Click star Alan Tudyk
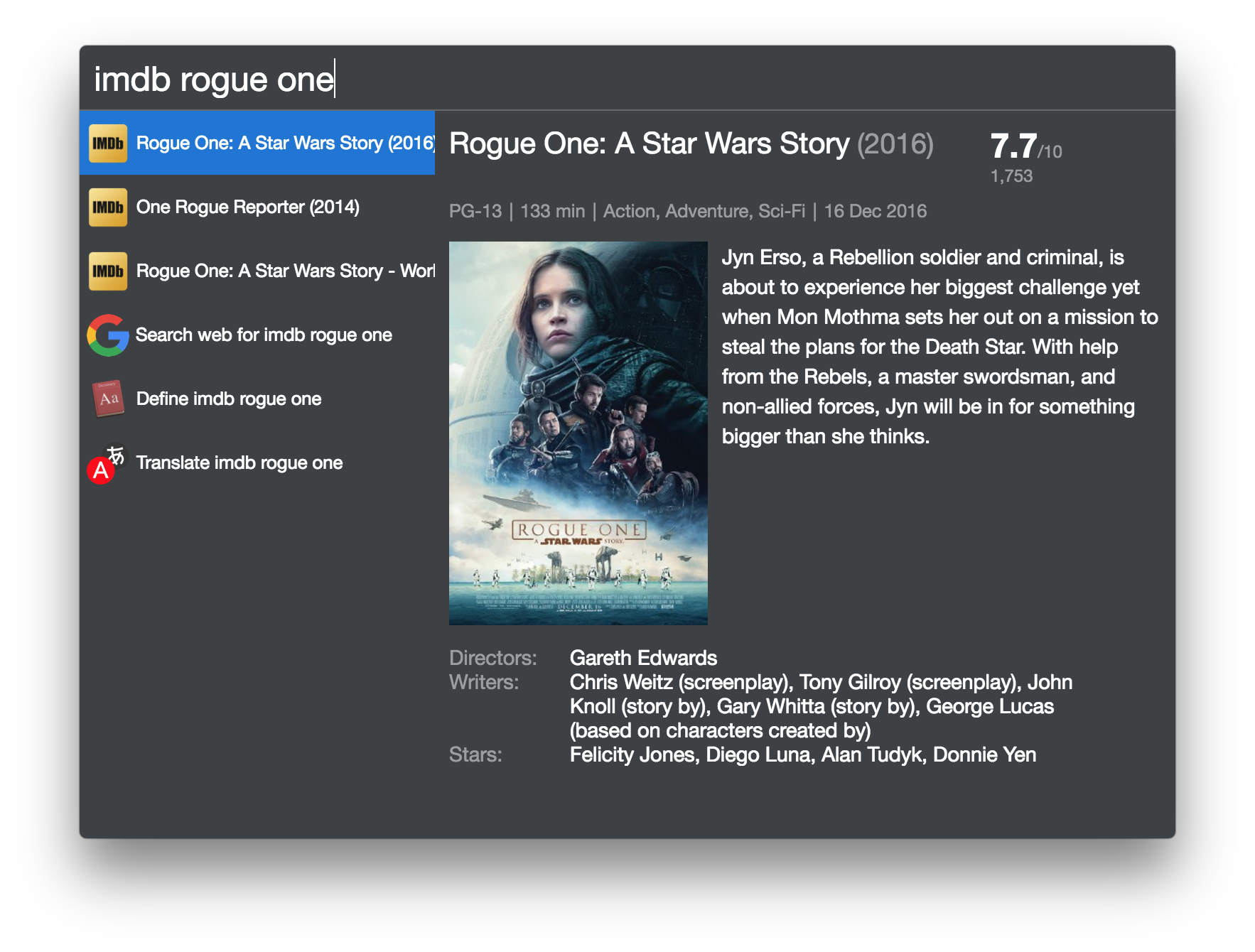This screenshot has height=952, width=1255. [872, 754]
